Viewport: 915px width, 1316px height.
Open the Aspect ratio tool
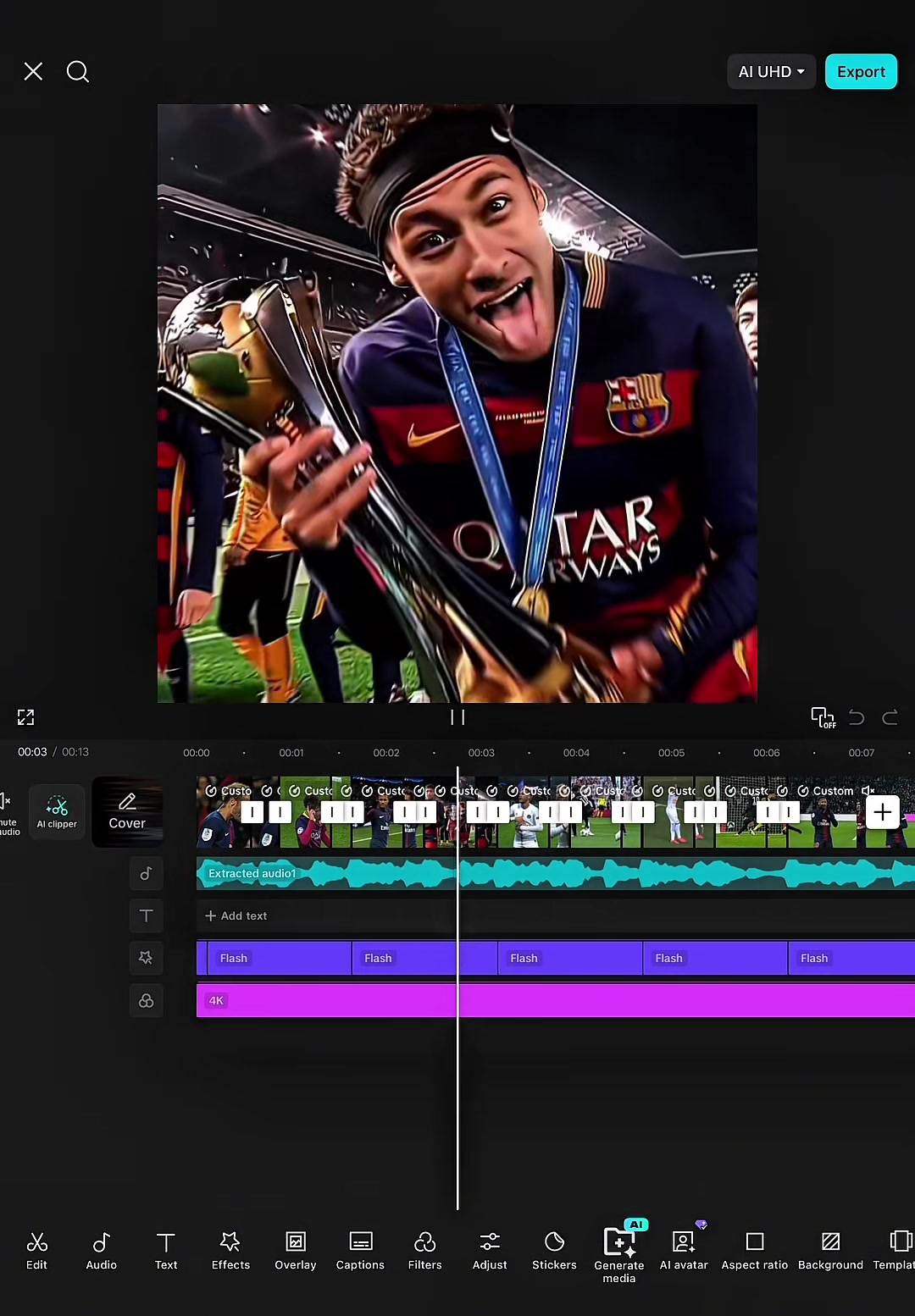755,1251
